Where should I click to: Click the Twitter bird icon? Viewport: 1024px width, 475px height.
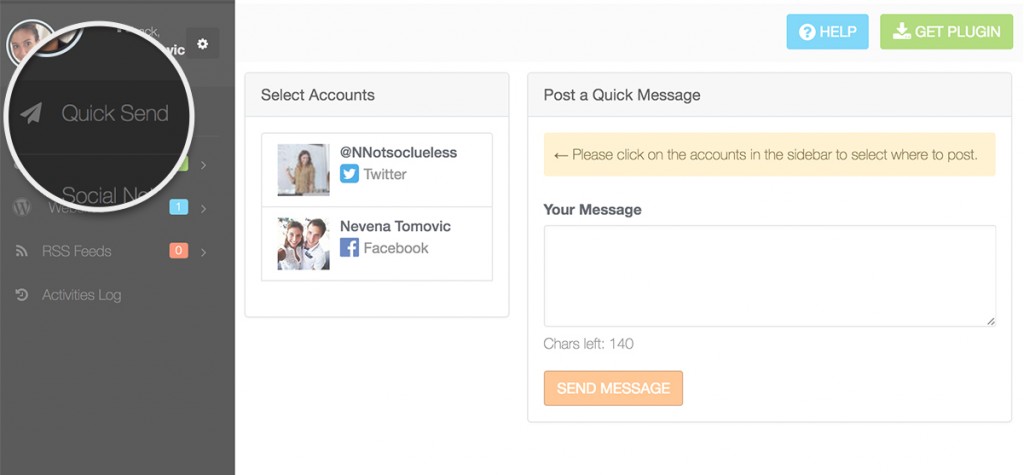tap(349, 174)
